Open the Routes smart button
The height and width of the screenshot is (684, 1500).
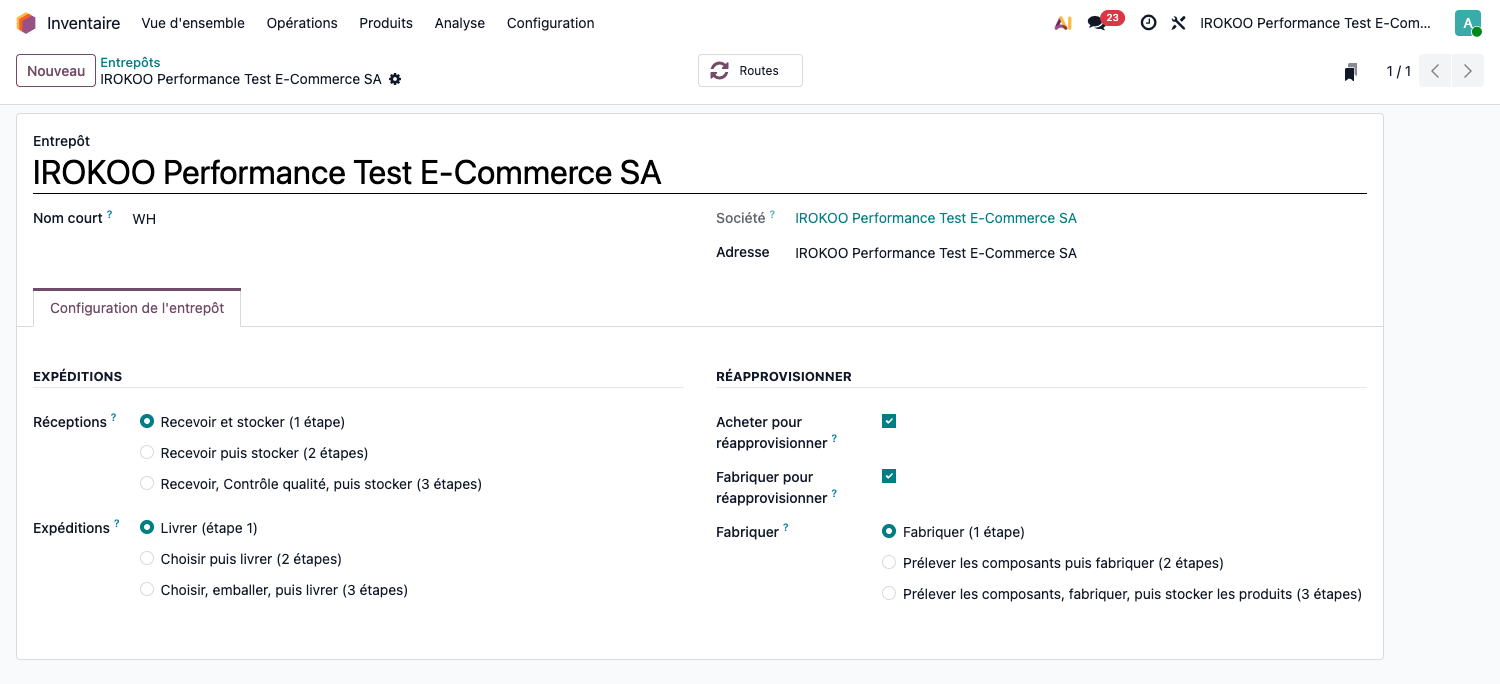click(x=750, y=71)
